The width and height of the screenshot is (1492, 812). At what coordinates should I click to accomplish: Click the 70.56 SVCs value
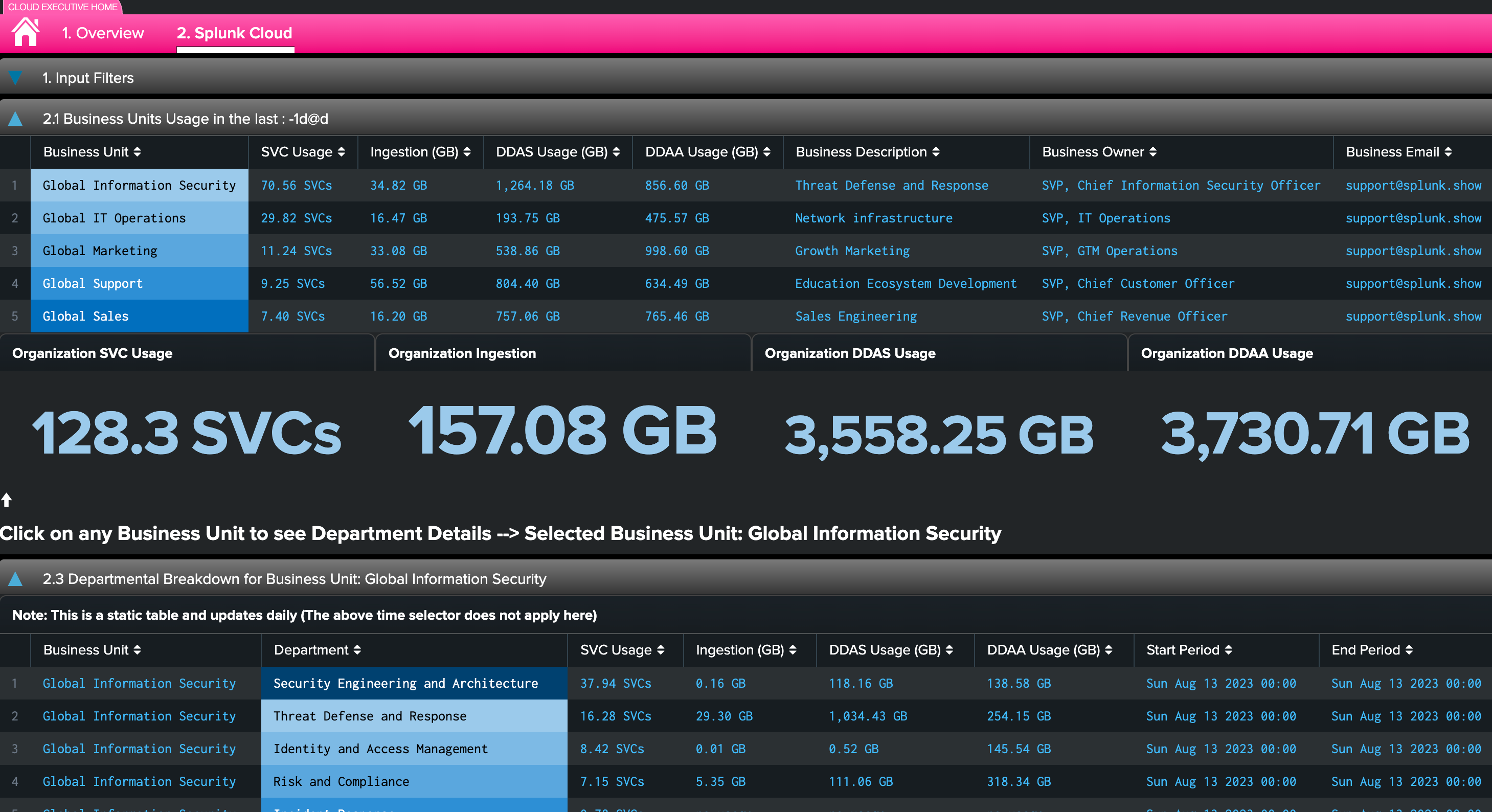pyautogui.click(x=296, y=185)
